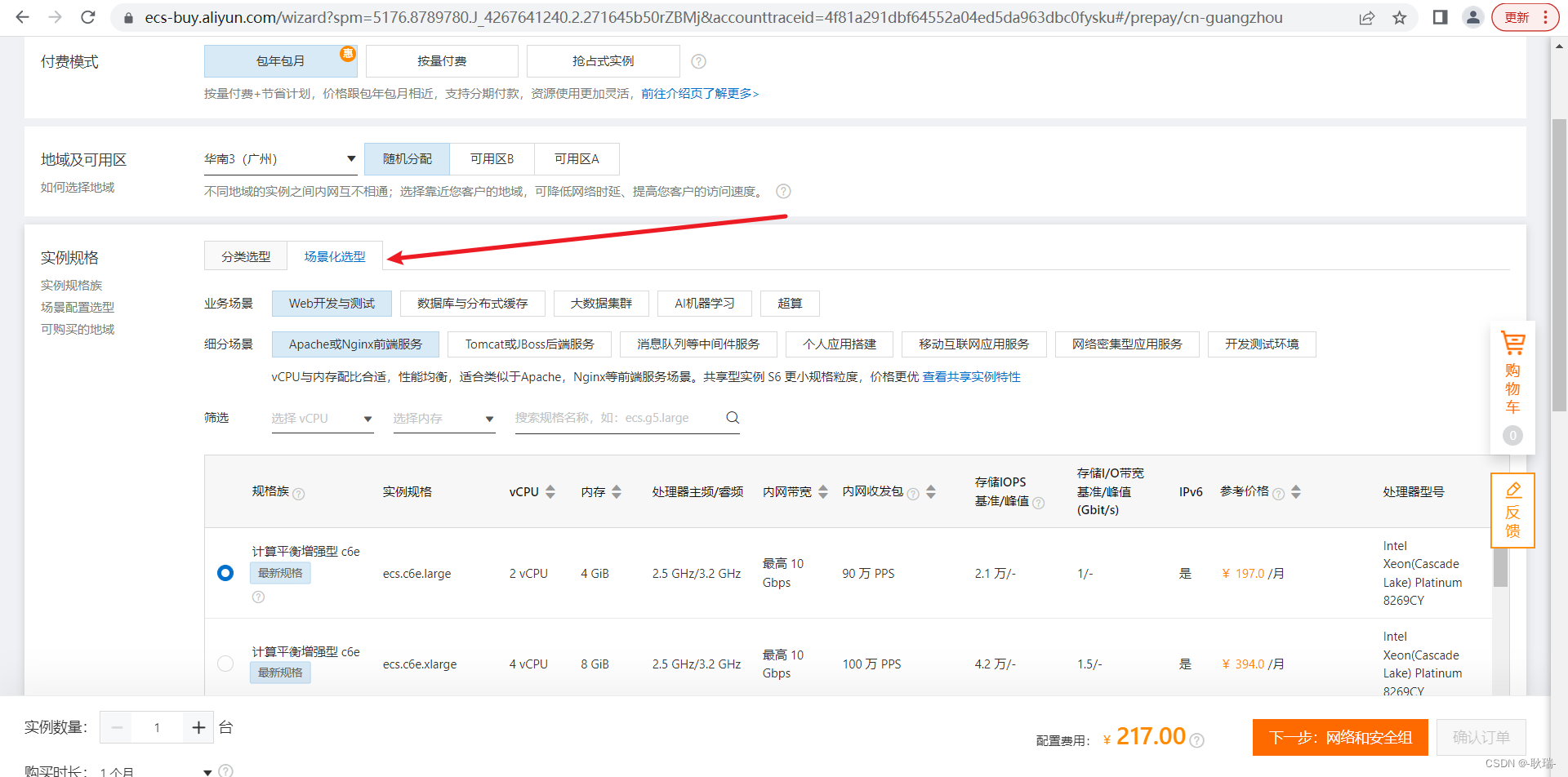Screen dimensions: 1568x777
Task: Click the search magnifier icon in spec filter
Action: pos(732,418)
